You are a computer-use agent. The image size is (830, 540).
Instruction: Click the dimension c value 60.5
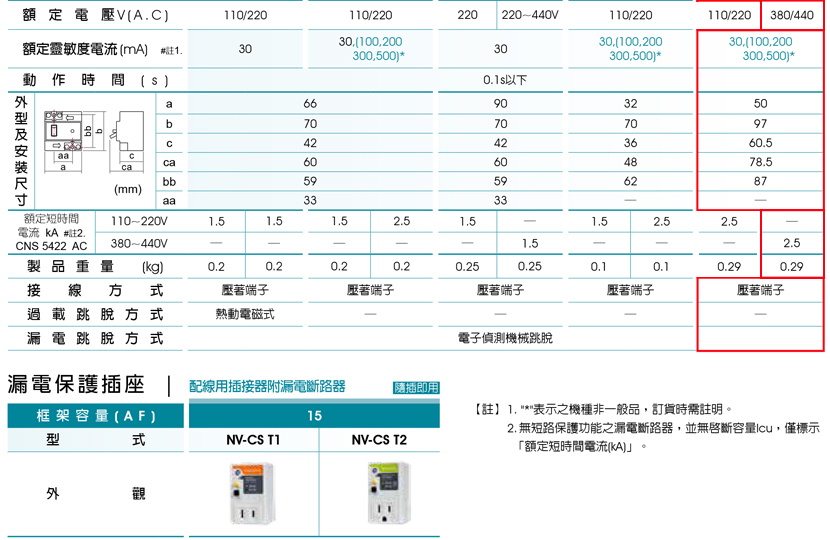[x=761, y=143]
